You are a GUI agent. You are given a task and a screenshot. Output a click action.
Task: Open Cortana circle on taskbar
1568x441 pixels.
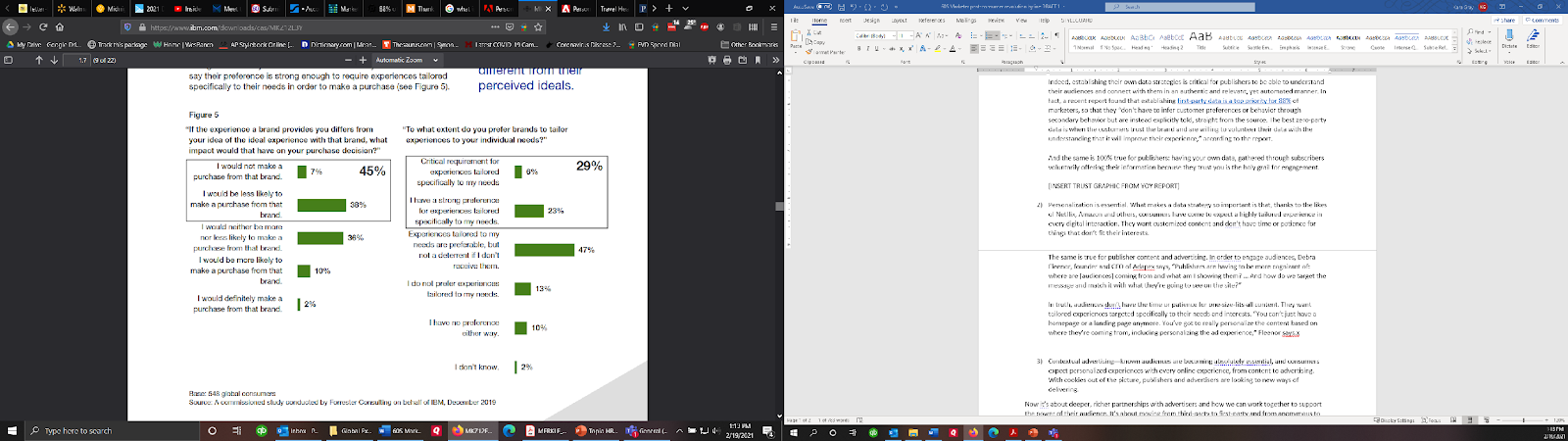tap(213, 430)
